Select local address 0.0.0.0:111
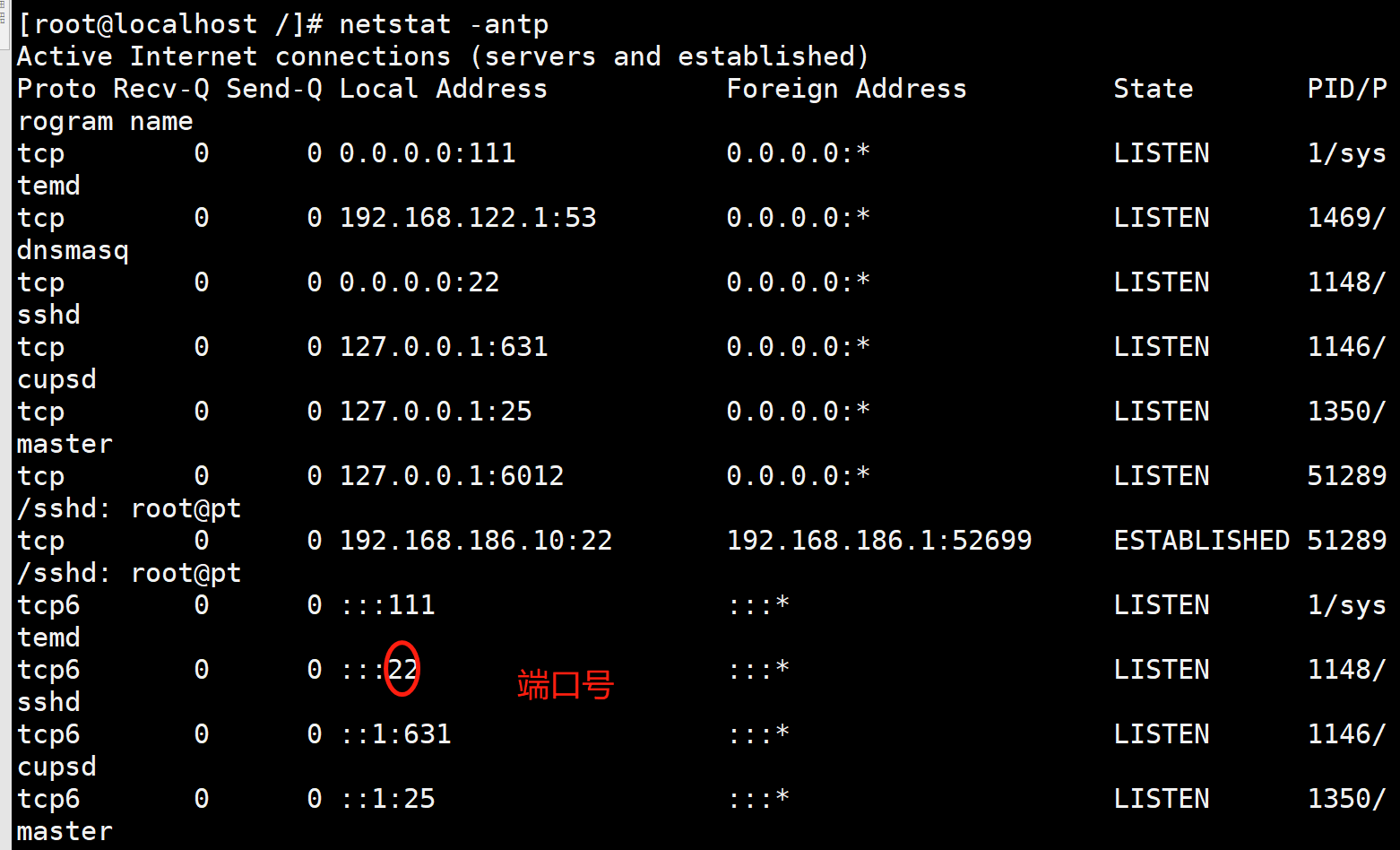Viewport: 1400px width, 850px height. click(428, 153)
